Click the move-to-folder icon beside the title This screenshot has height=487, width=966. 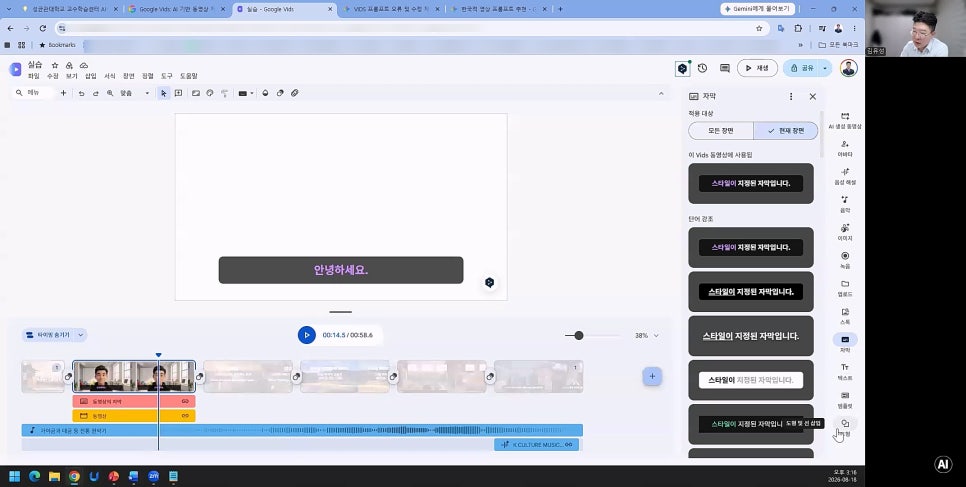click(69, 65)
